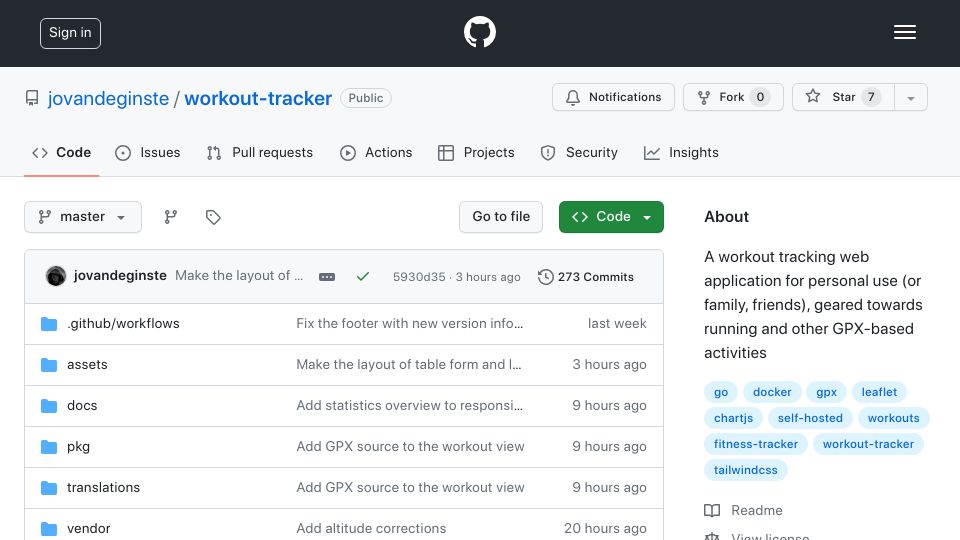This screenshot has height=540, width=960.
Task: Select the workouts topic tag
Action: tap(893, 418)
